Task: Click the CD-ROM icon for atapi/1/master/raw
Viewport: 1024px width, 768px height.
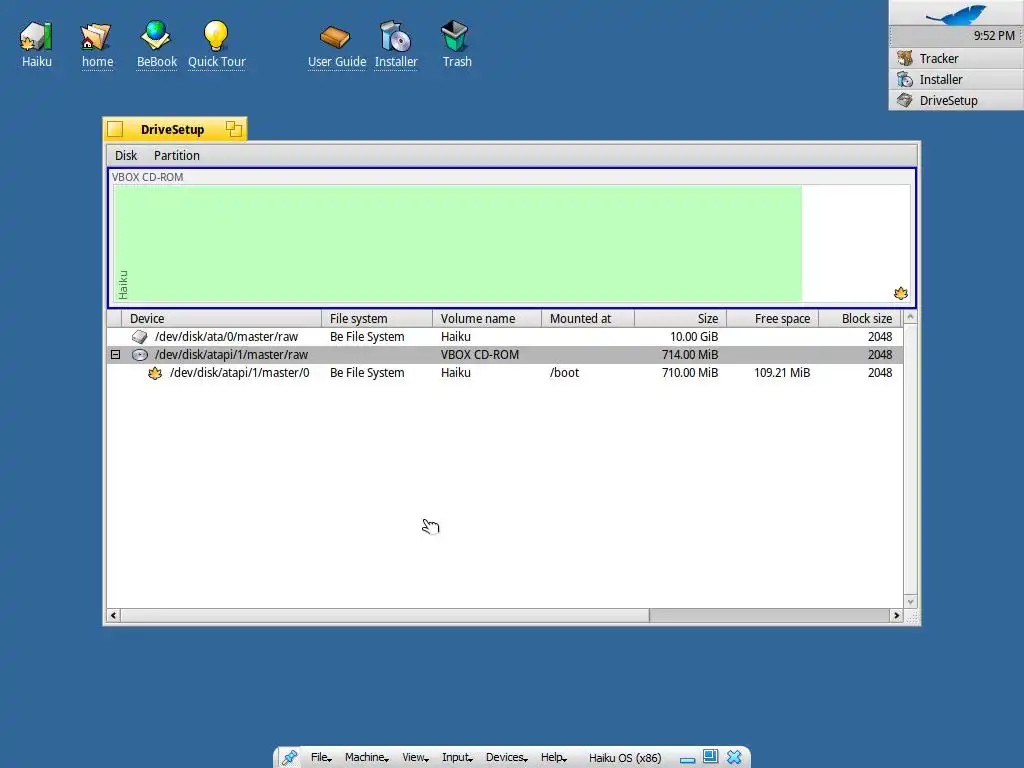Action: 140,355
